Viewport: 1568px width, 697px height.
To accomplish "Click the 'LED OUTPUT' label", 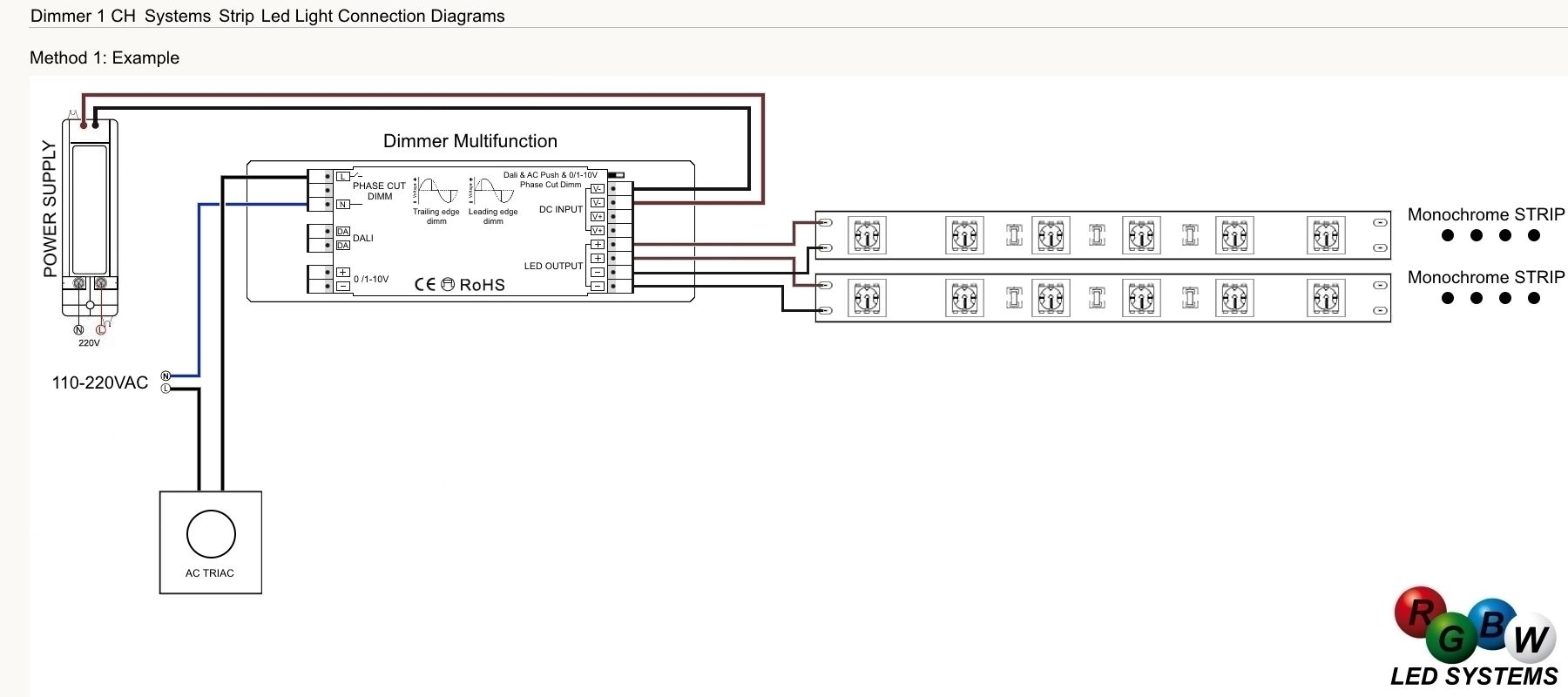I will pos(554,266).
